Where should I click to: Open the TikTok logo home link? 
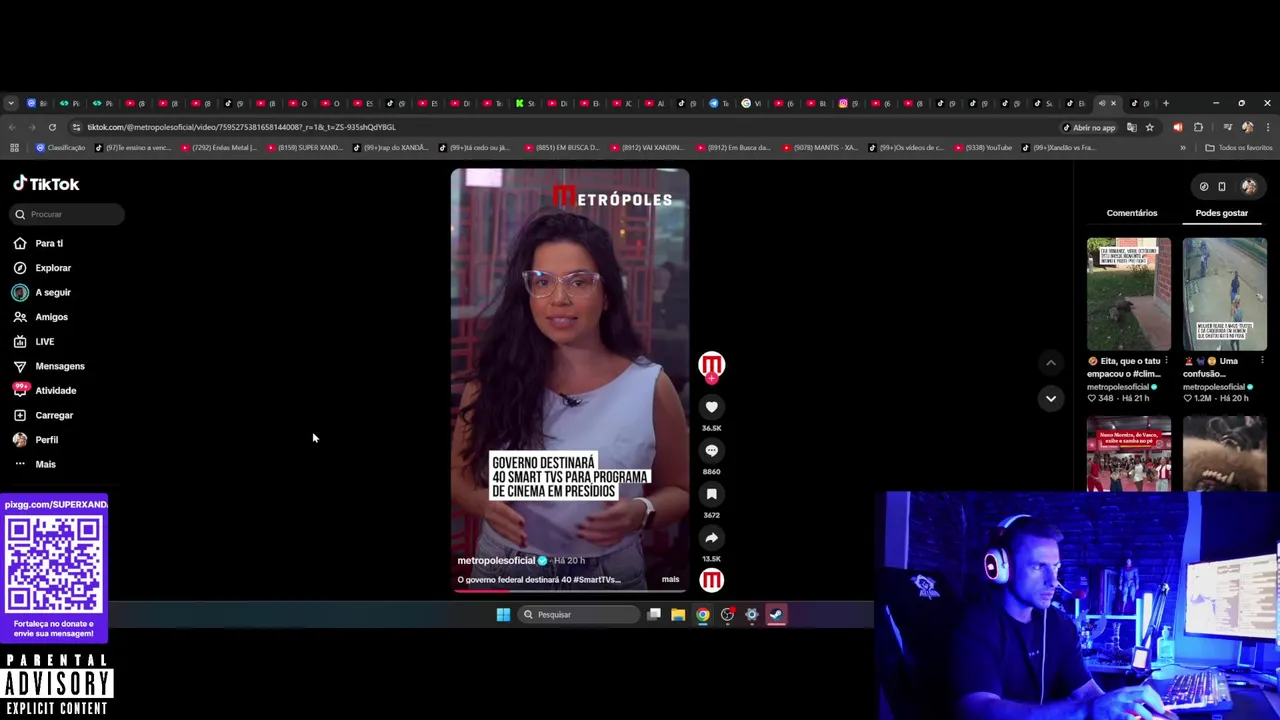[x=46, y=184]
